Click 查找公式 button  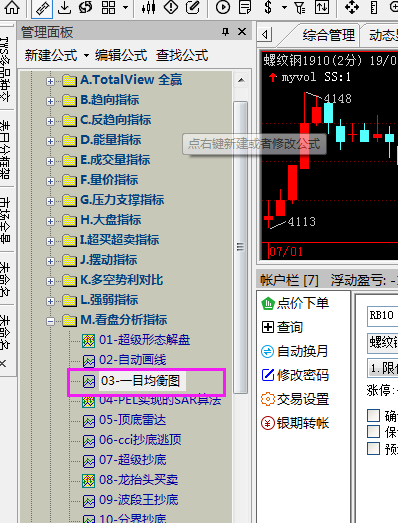coord(182,55)
